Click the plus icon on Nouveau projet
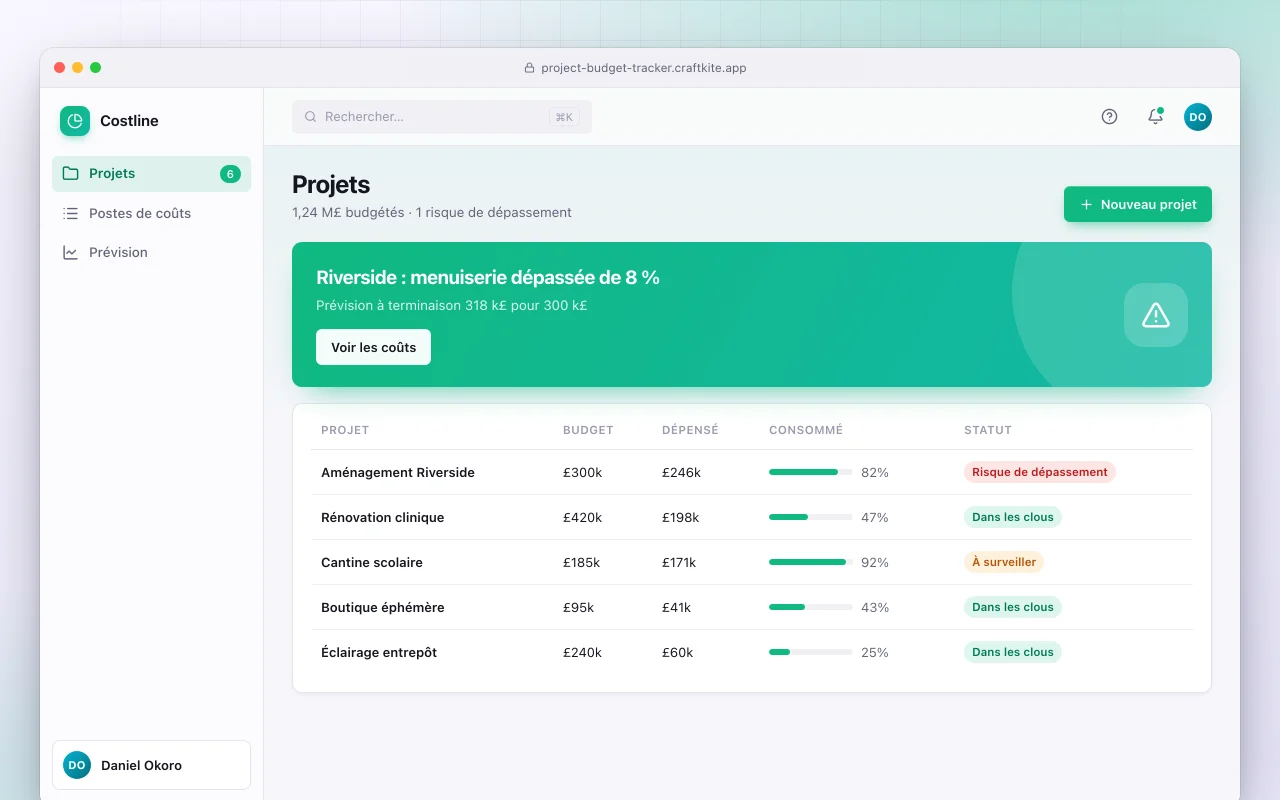The height and width of the screenshot is (800, 1280). pyautogui.click(x=1086, y=204)
